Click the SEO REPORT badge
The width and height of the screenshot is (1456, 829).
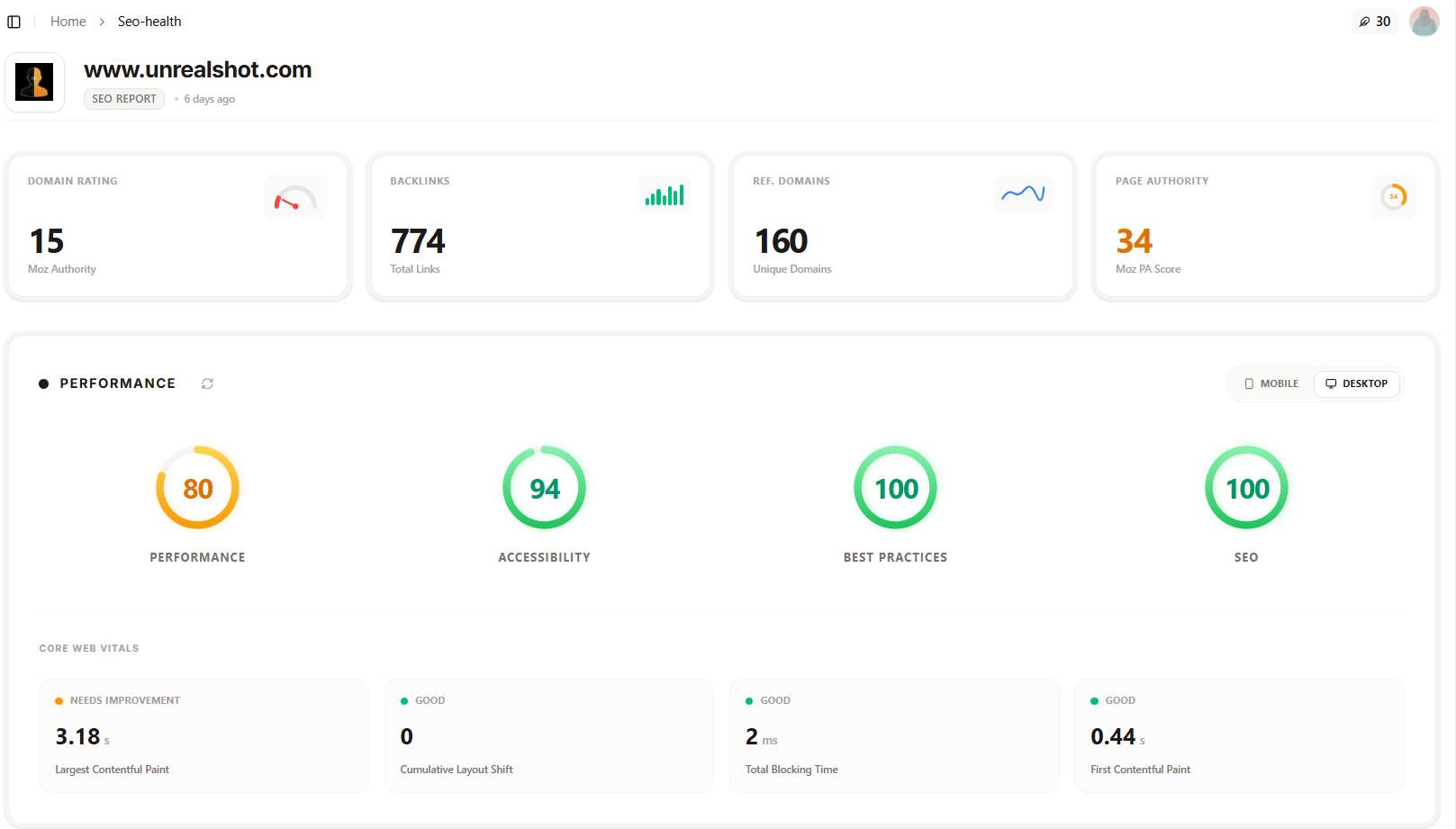coord(123,99)
